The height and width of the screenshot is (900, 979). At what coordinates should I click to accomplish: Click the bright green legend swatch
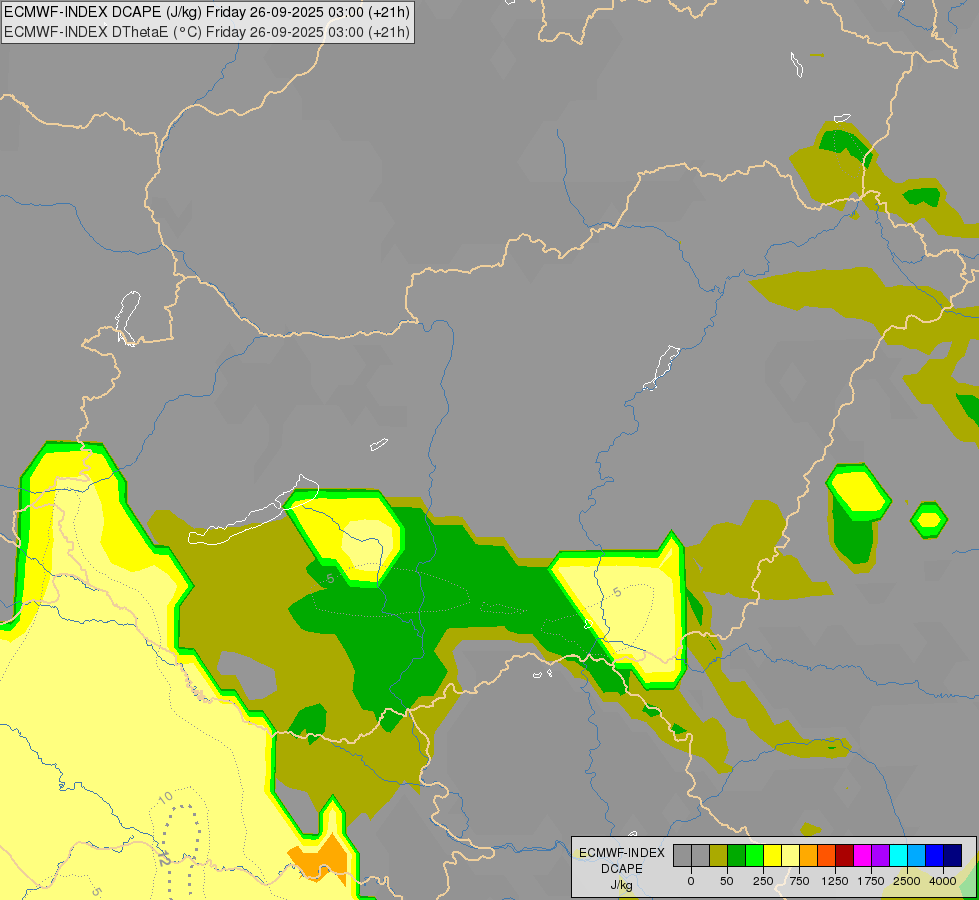[x=755, y=856]
